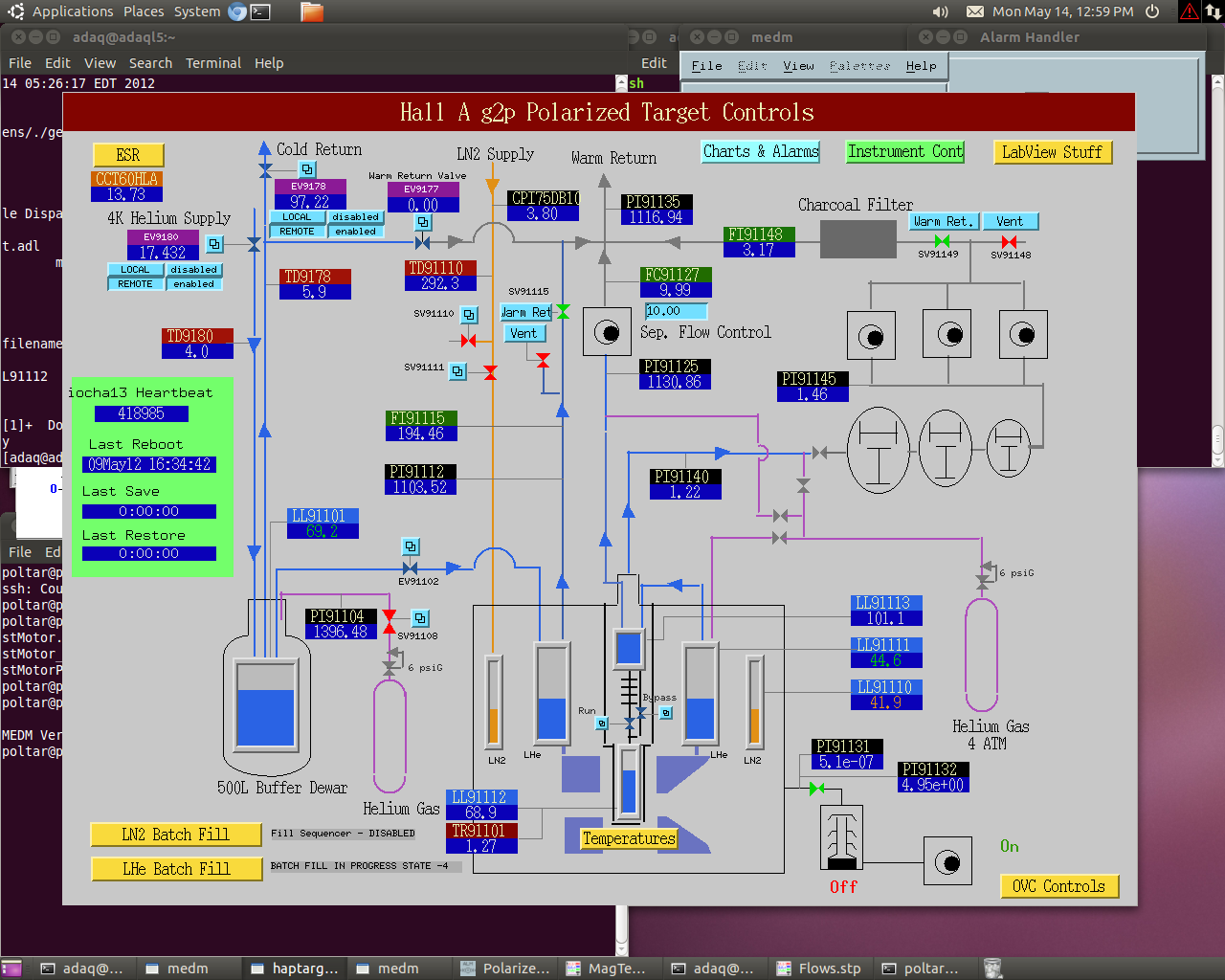Open the related display icon next to SV91110

click(469, 314)
